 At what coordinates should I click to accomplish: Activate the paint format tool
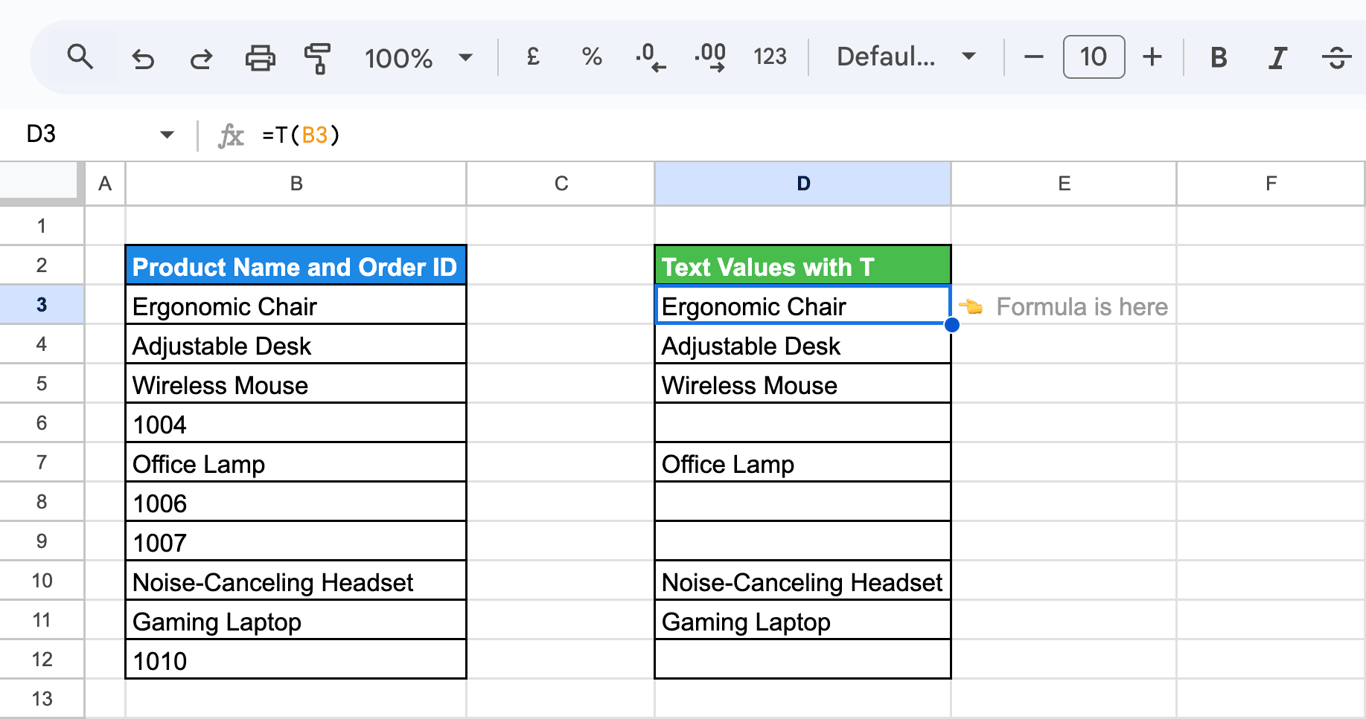coord(318,58)
